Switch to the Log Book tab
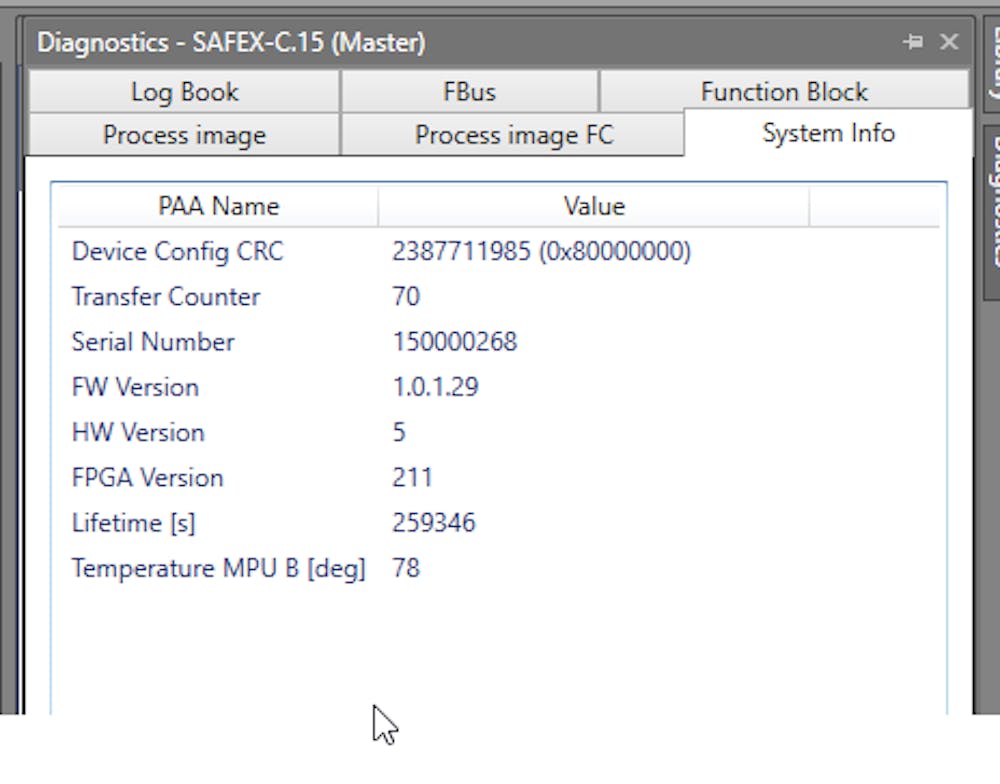The image size is (1000, 784). 184,91
